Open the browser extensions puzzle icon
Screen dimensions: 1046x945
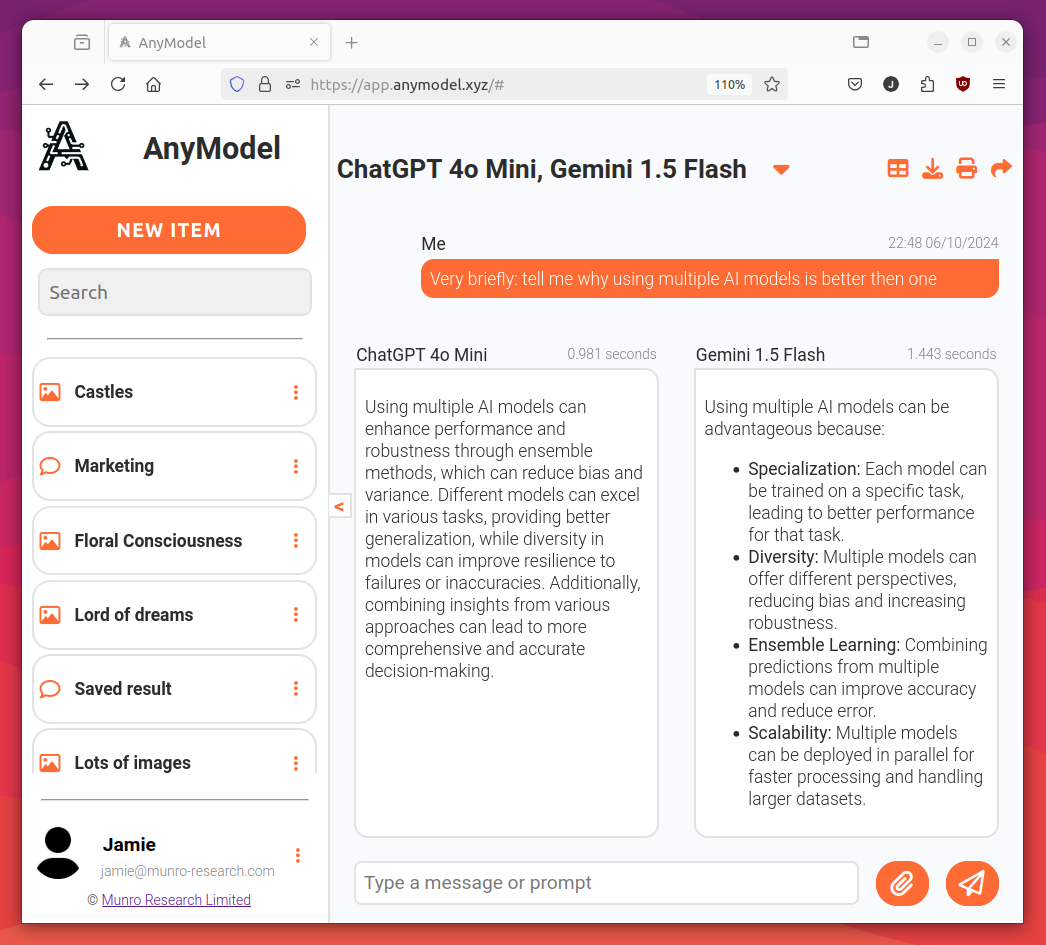[927, 84]
